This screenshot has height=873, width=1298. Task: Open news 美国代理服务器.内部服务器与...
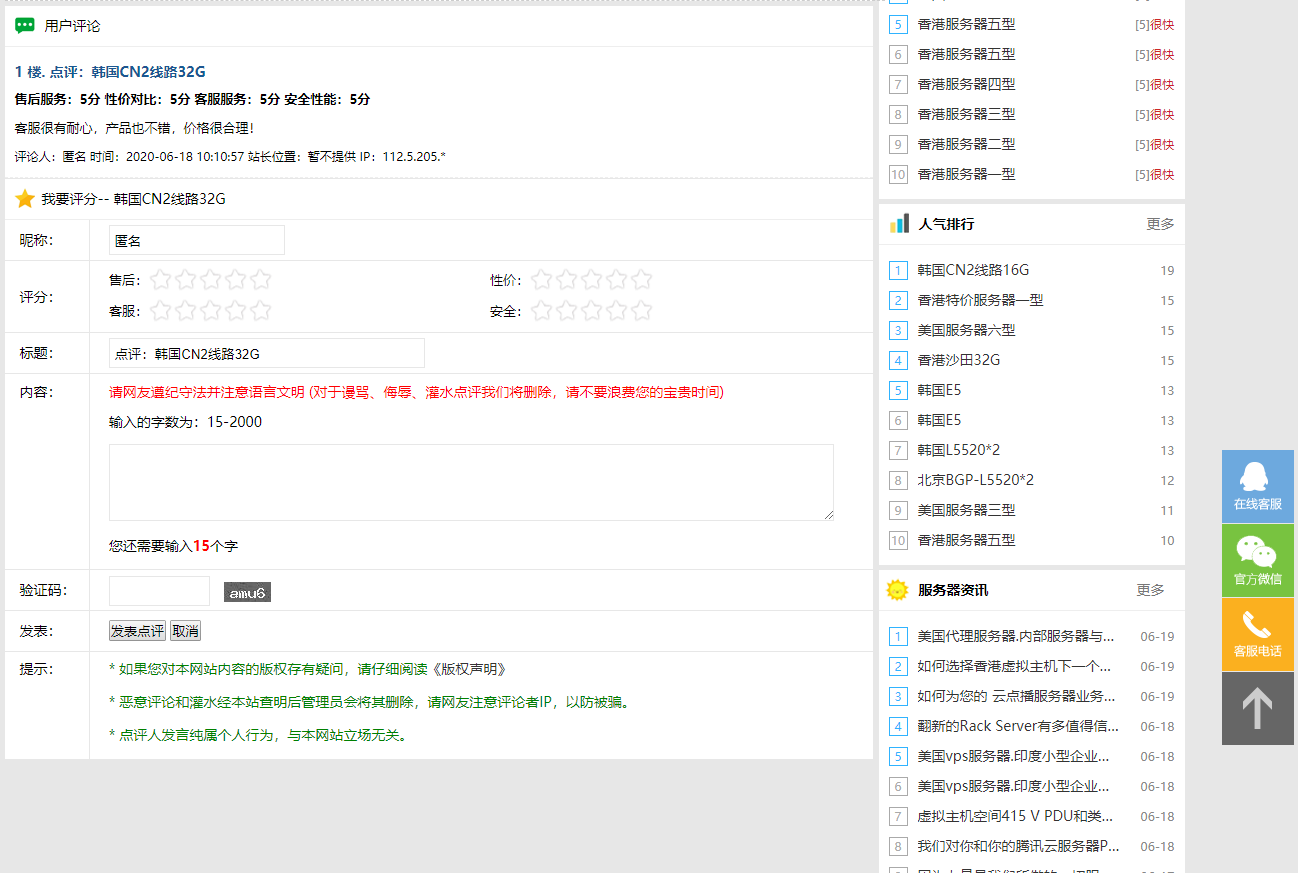(x=1016, y=636)
